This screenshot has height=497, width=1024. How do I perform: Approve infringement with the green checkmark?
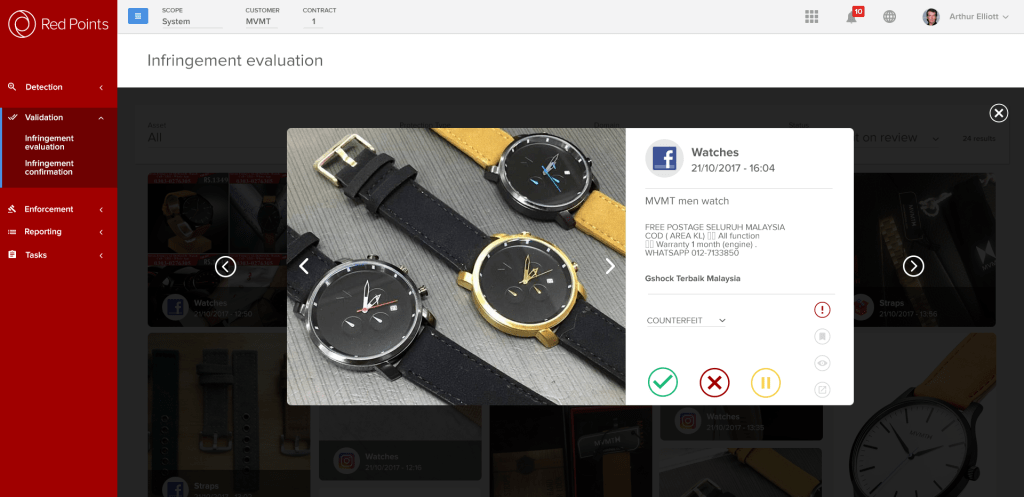click(663, 382)
